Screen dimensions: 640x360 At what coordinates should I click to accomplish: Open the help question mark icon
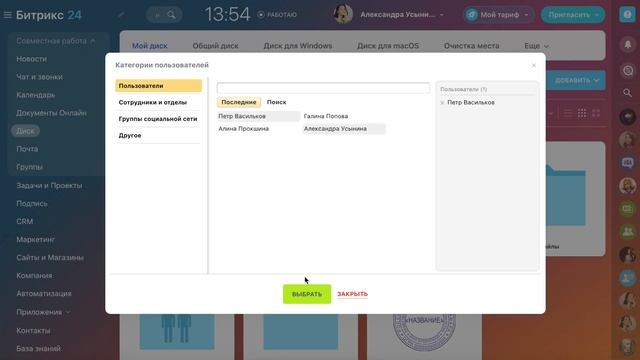(x=627, y=15)
